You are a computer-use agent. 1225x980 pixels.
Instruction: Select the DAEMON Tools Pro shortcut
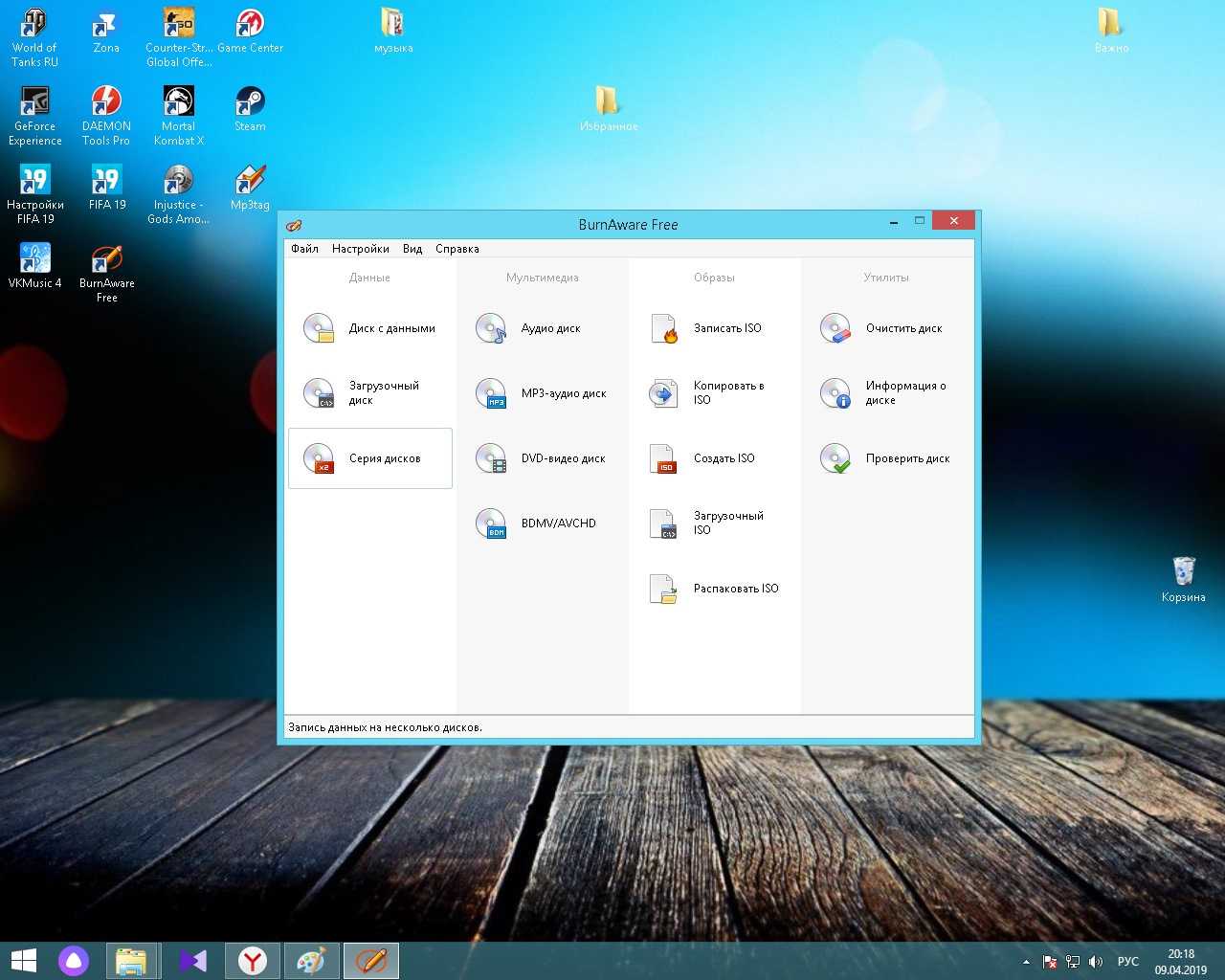pyautogui.click(x=106, y=117)
